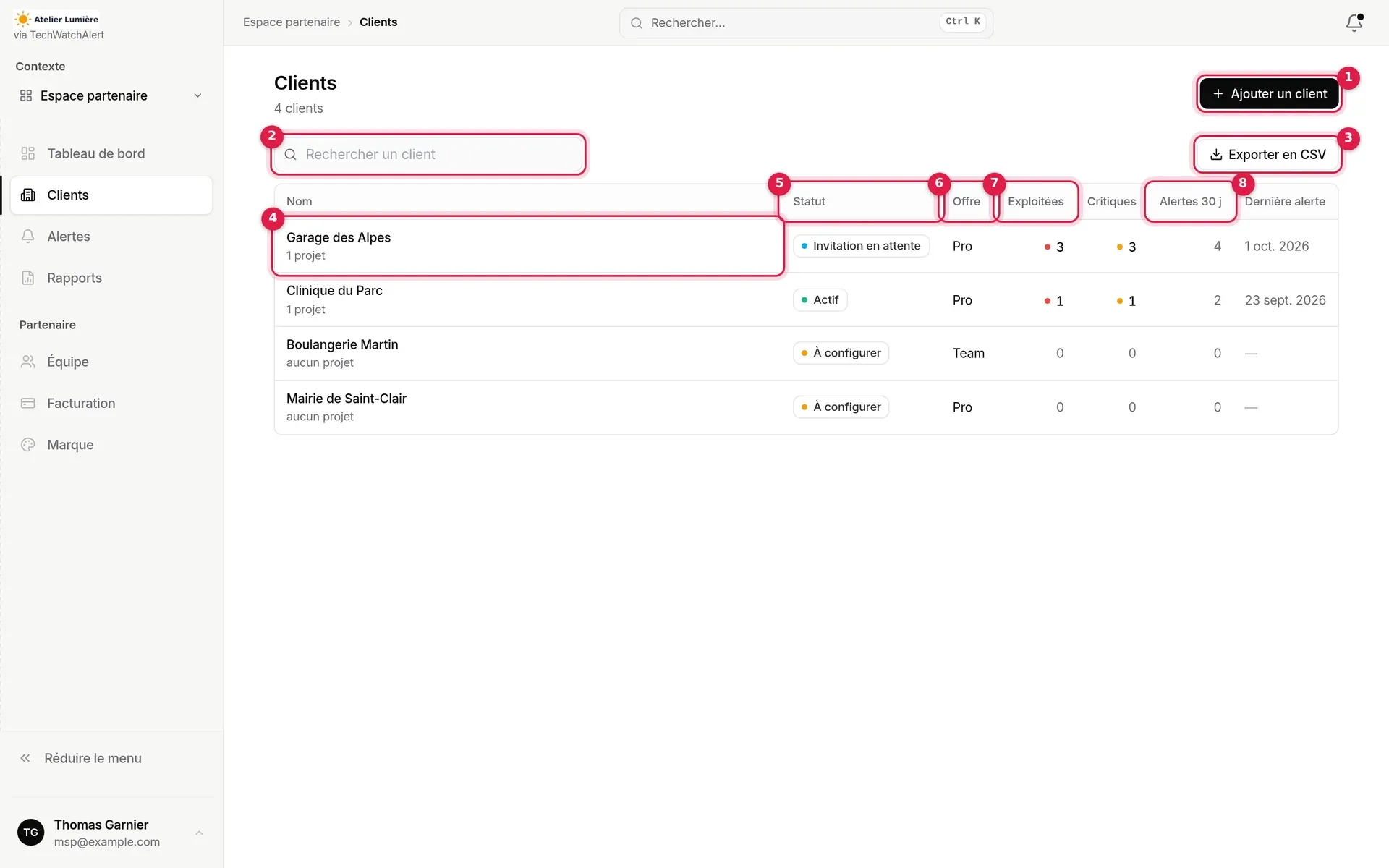Click the Tableau de bord sidebar icon
Viewport: 1389px width, 868px height.
coord(28,153)
